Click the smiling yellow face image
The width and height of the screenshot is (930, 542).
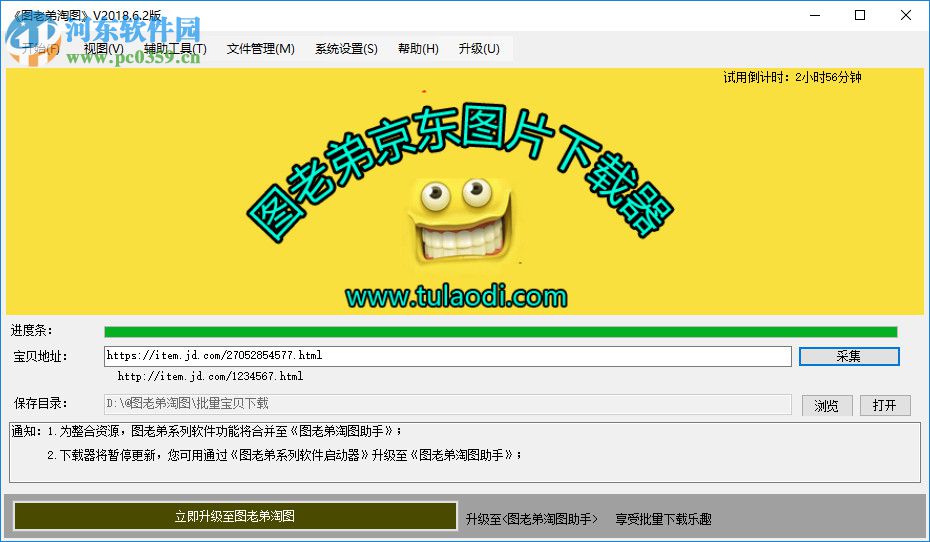coord(460,219)
